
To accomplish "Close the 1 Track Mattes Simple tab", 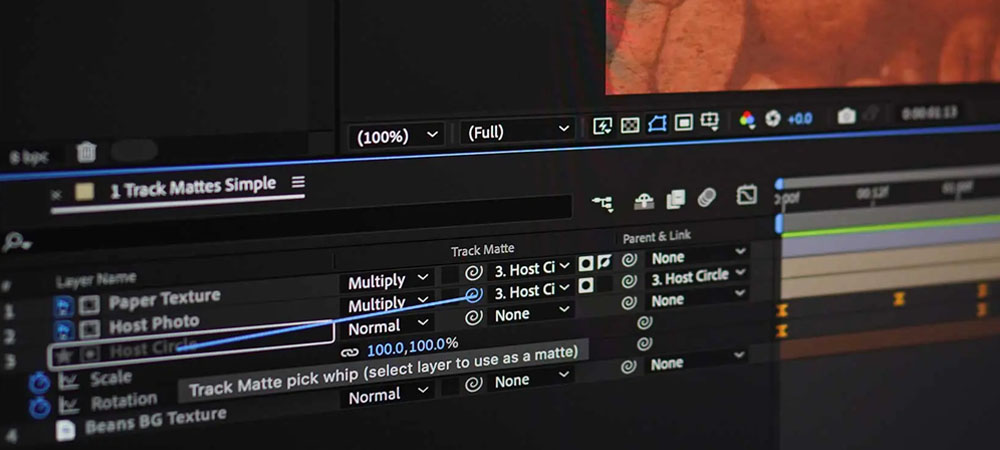I will pos(57,195).
